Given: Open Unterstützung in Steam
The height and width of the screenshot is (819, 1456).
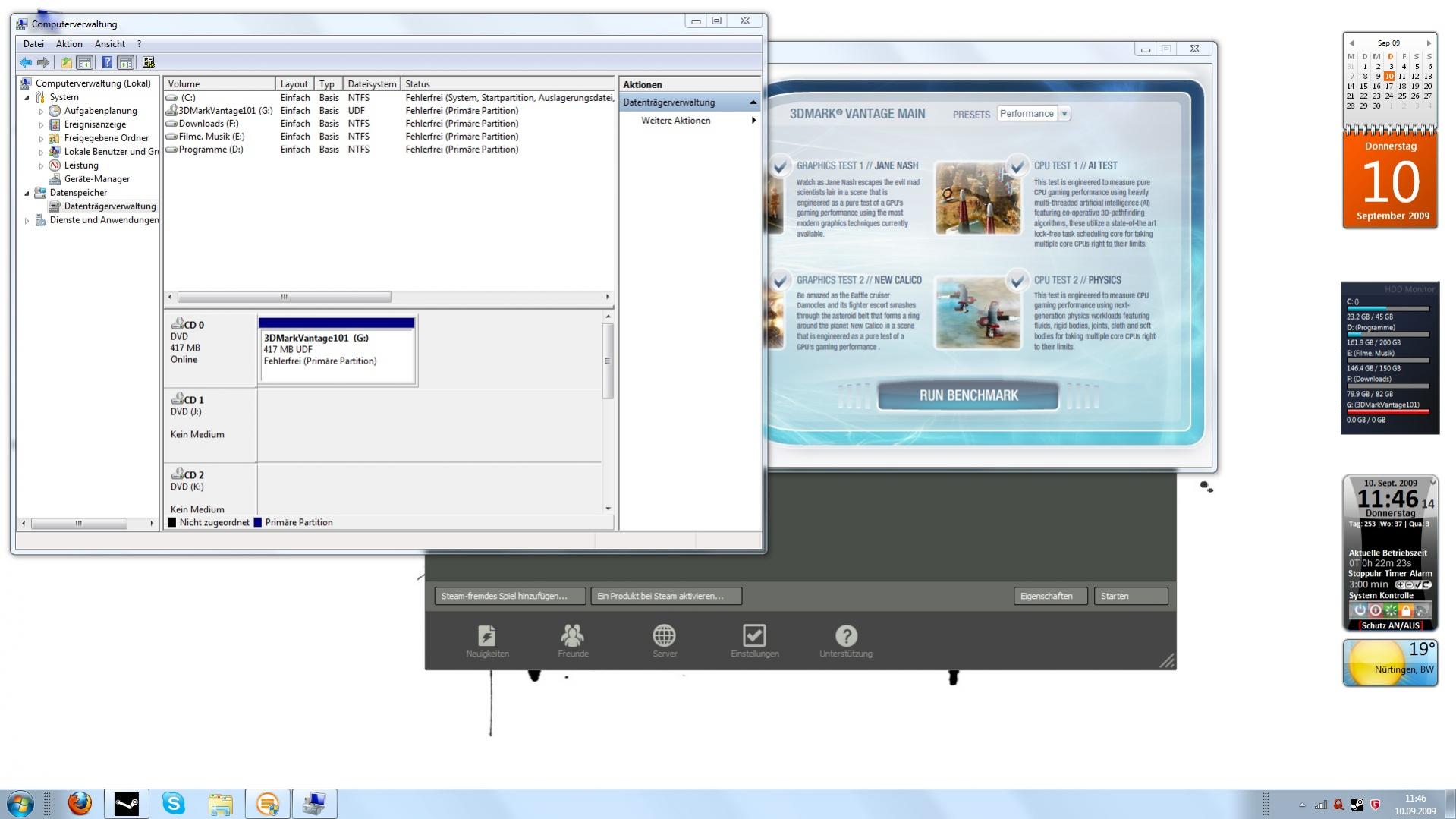Looking at the screenshot, I should (x=846, y=641).
